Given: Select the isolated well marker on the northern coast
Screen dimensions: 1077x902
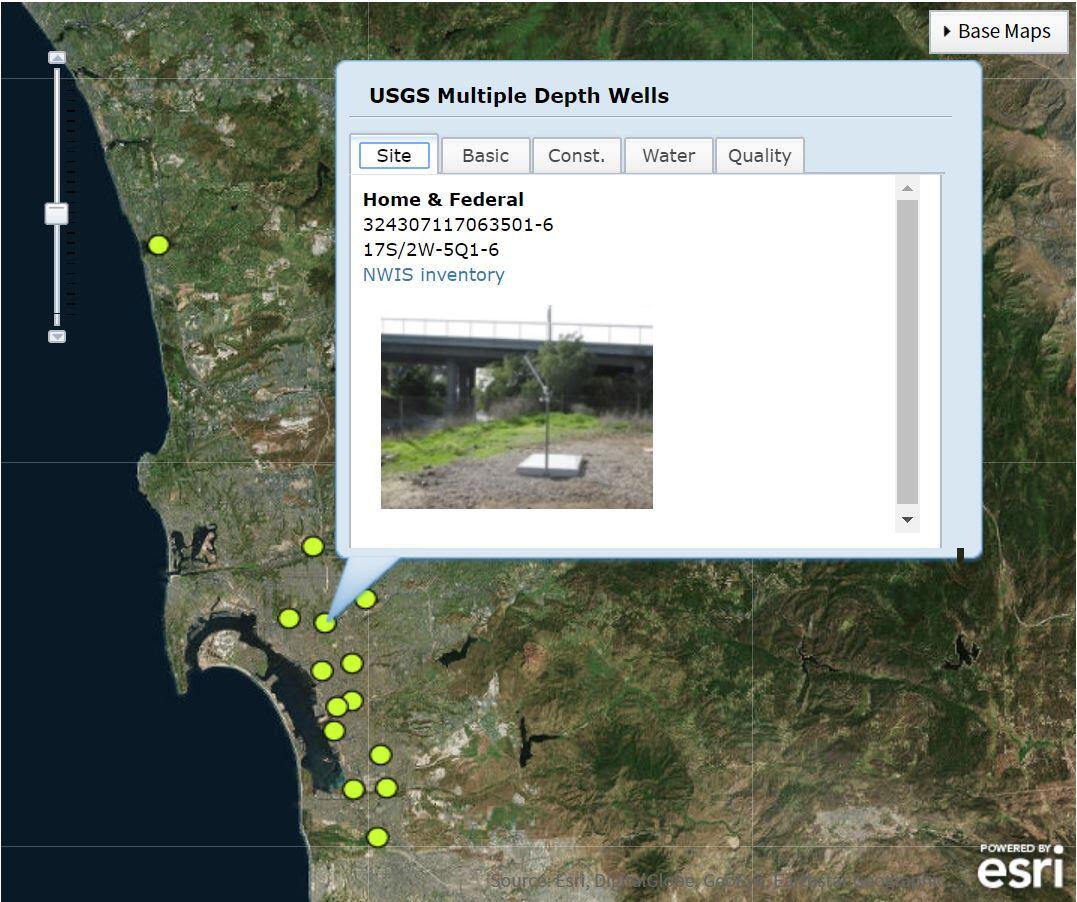Looking at the screenshot, I should click(x=158, y=242).
